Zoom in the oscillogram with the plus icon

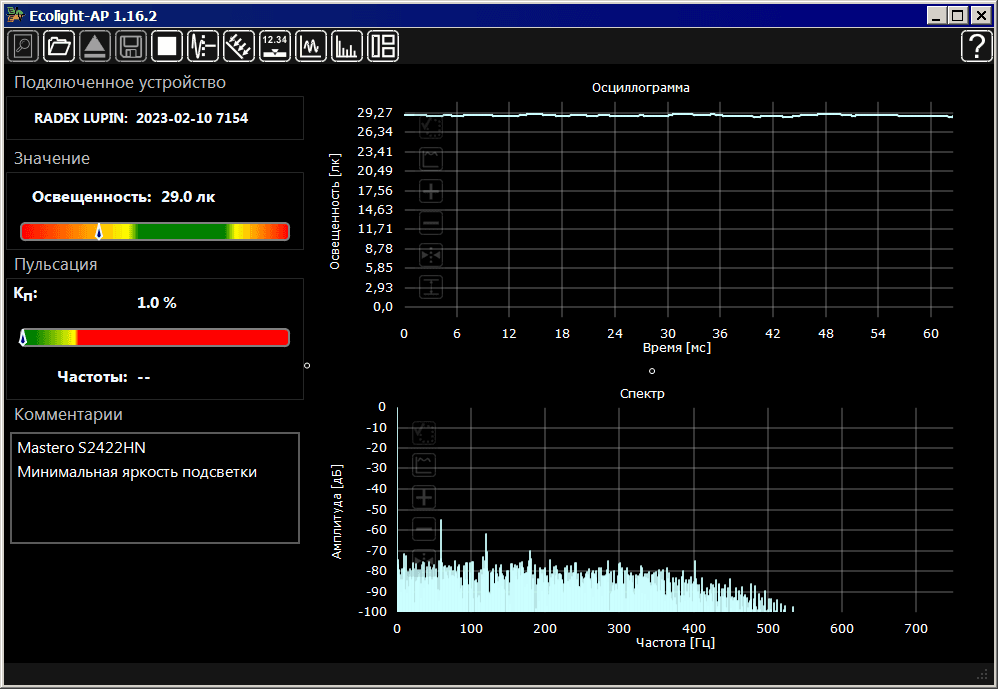(431, 191)
